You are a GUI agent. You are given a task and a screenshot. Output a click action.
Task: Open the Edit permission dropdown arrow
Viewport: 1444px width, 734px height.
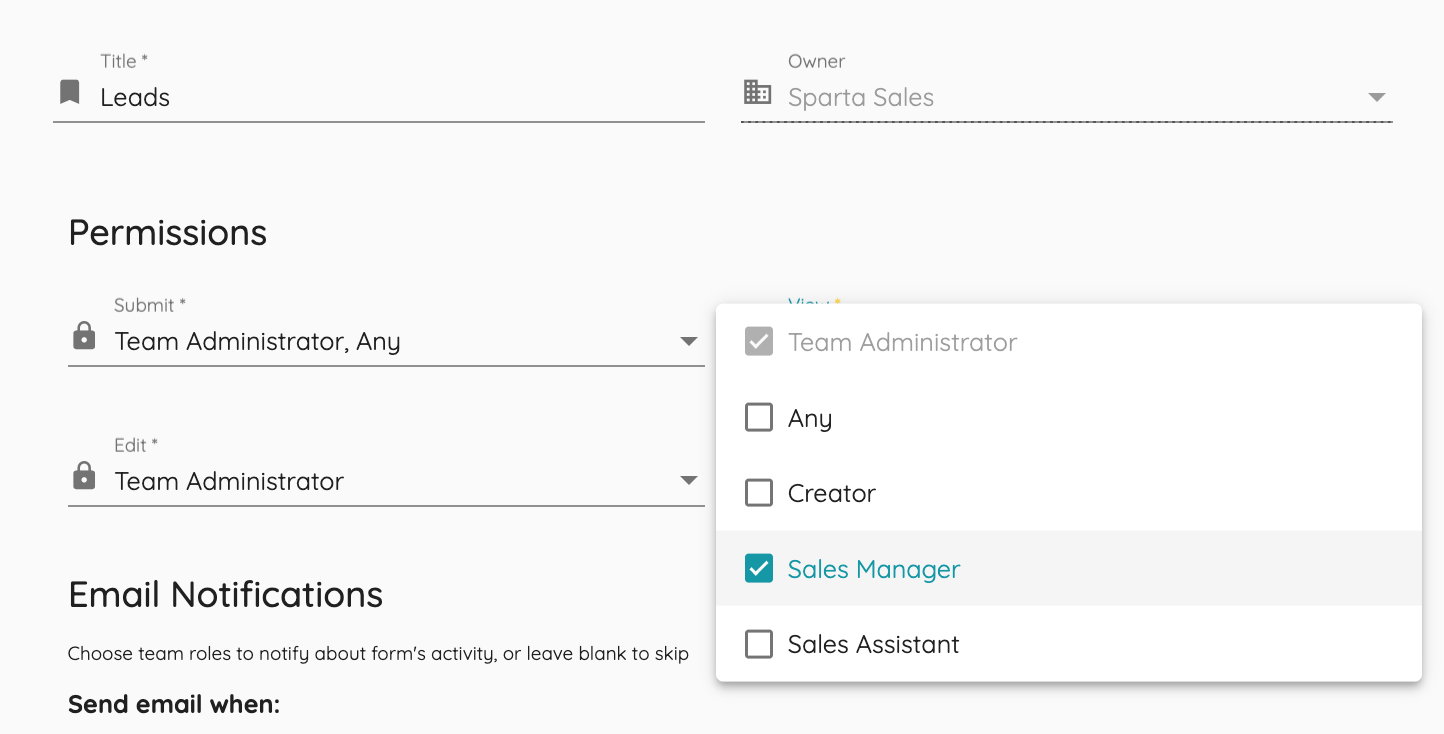(689, 481)
